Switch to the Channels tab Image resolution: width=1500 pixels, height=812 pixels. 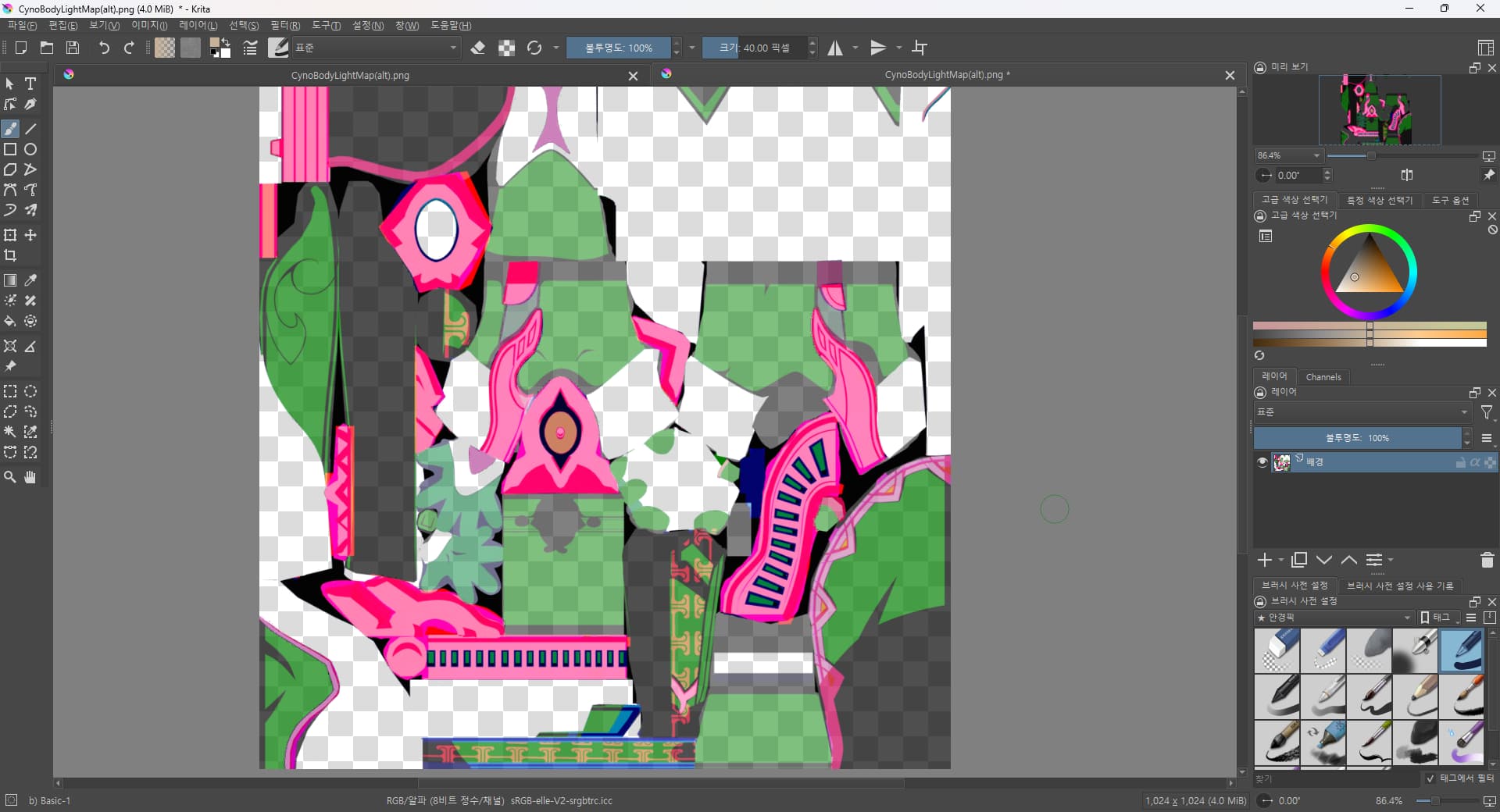click(1323, 377)
